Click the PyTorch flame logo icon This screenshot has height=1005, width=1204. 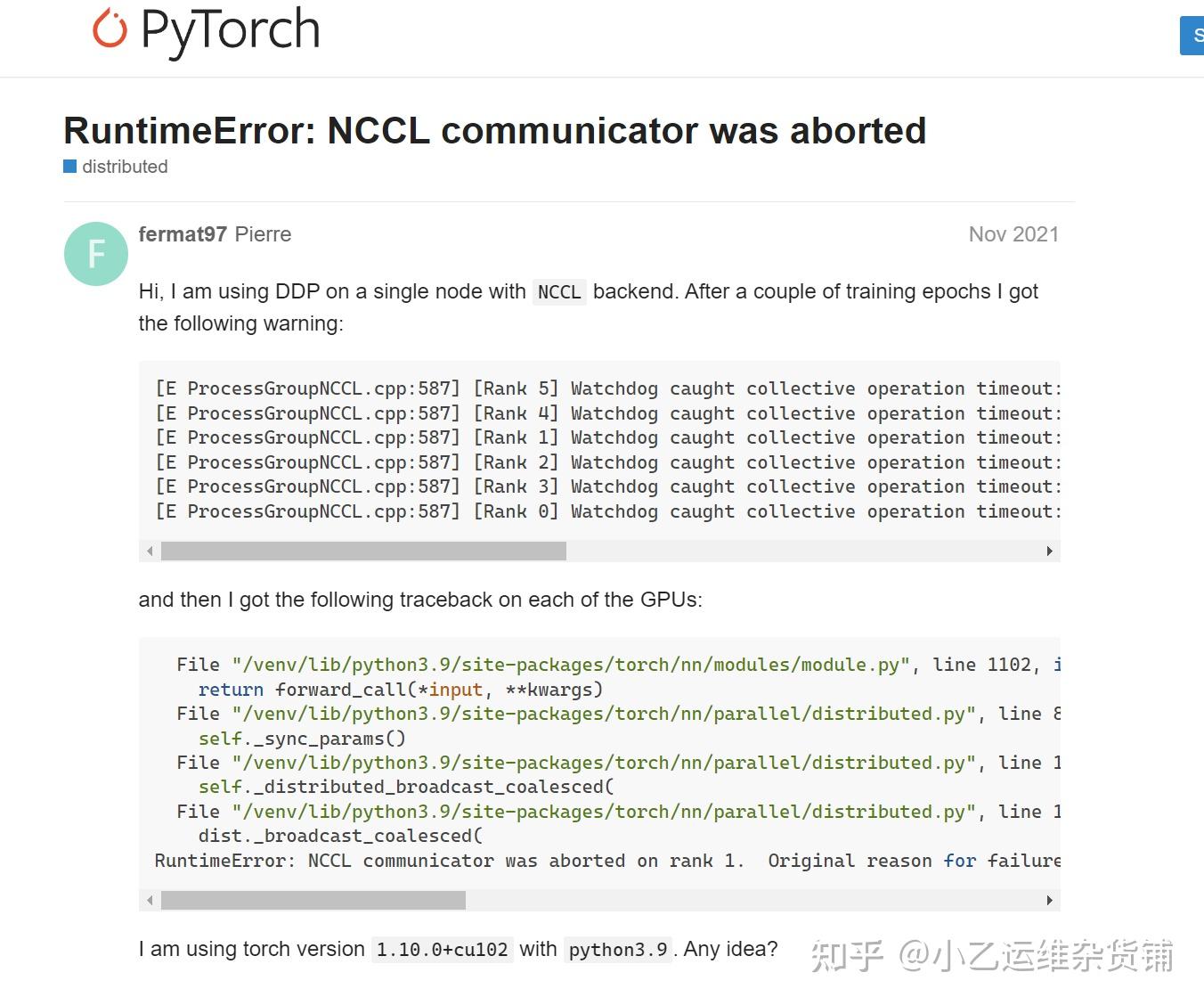[x=110, y=29]
